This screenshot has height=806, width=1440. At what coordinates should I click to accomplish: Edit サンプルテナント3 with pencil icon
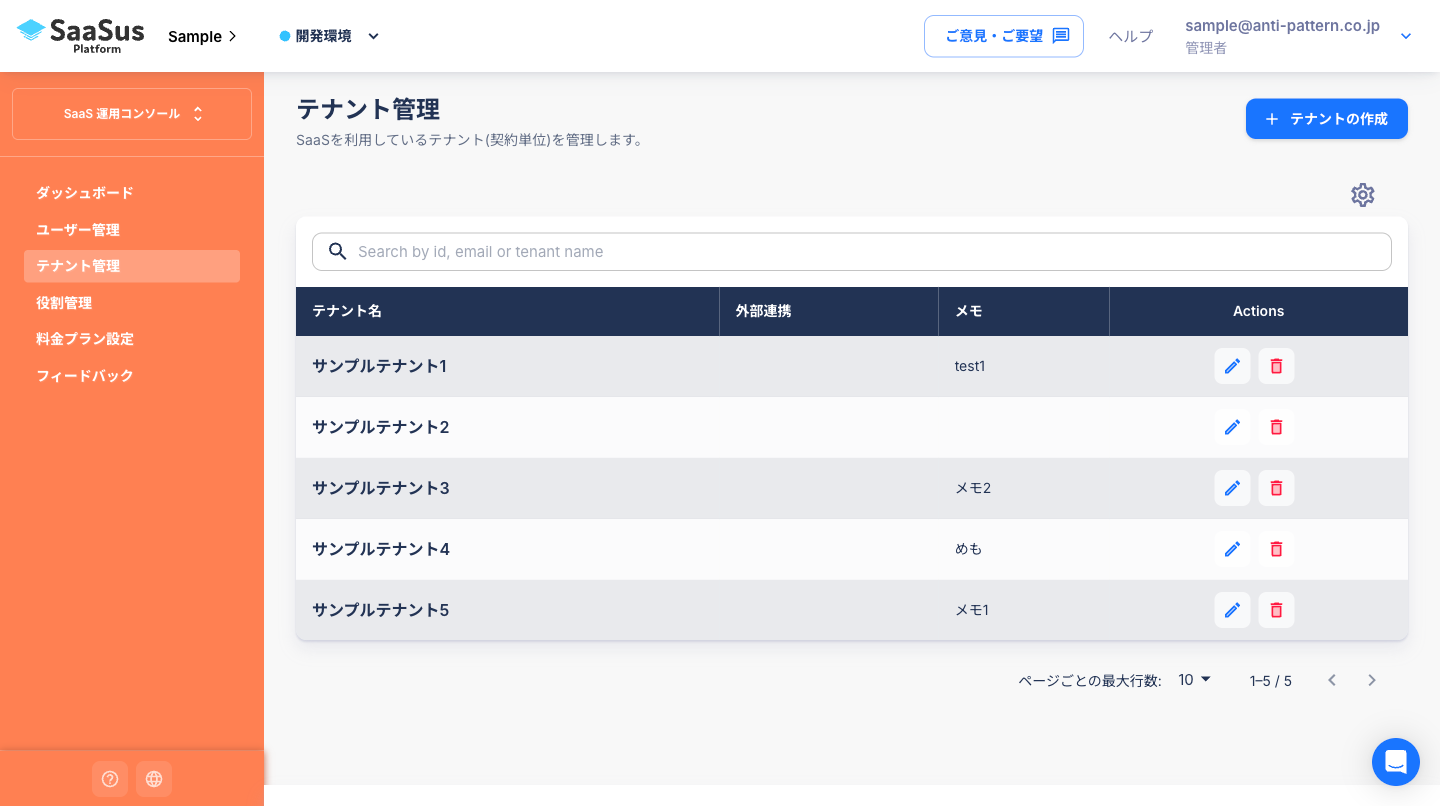tap(1232, 488)
